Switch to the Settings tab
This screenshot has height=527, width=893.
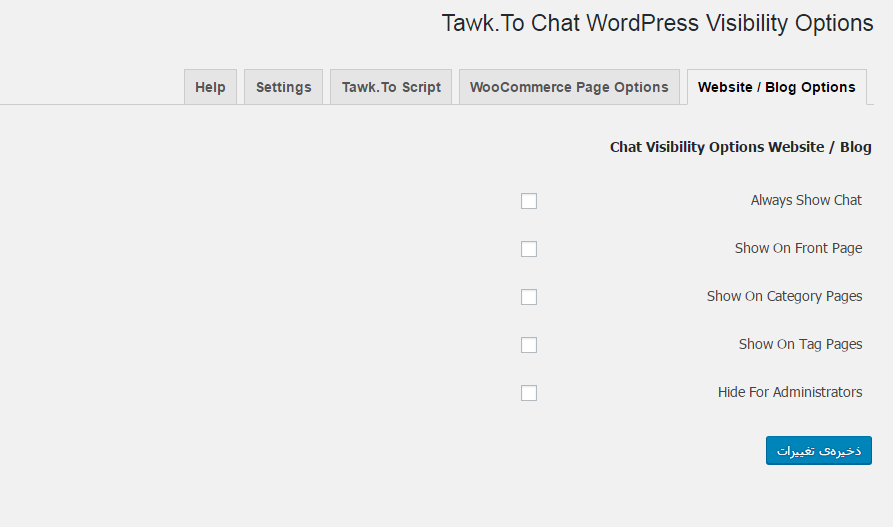click(x=283, y=87)
